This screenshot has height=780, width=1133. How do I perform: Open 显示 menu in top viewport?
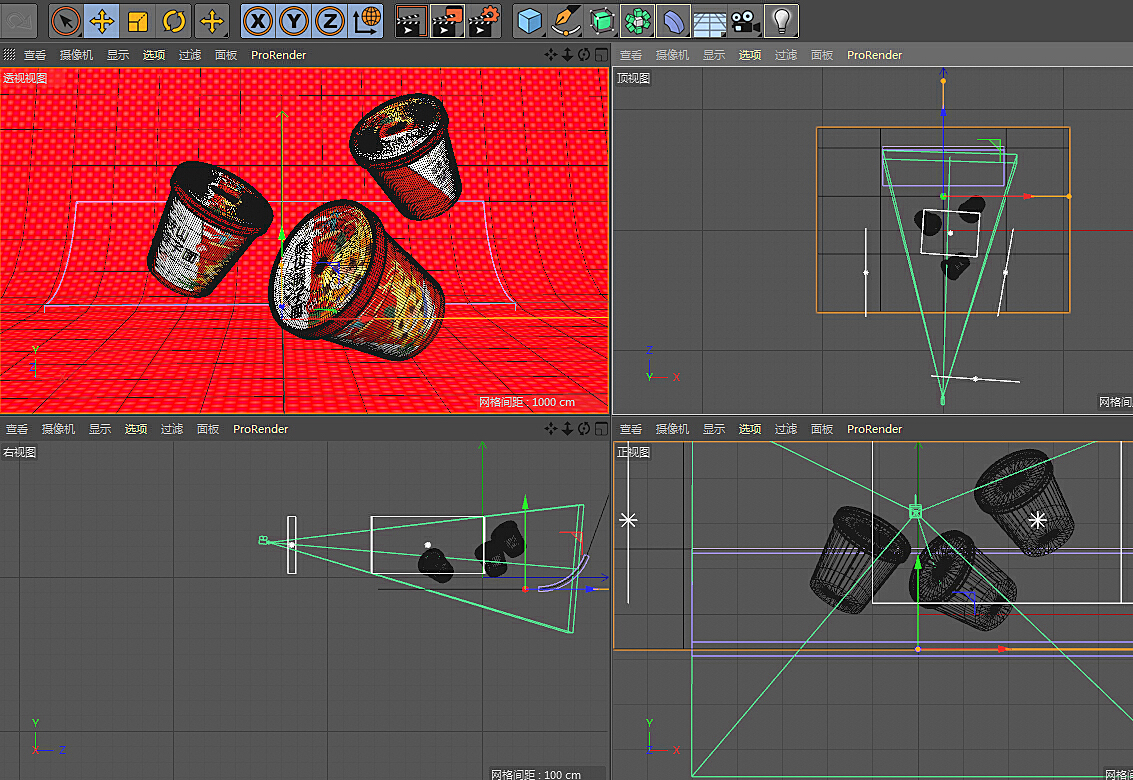(714, 55)
